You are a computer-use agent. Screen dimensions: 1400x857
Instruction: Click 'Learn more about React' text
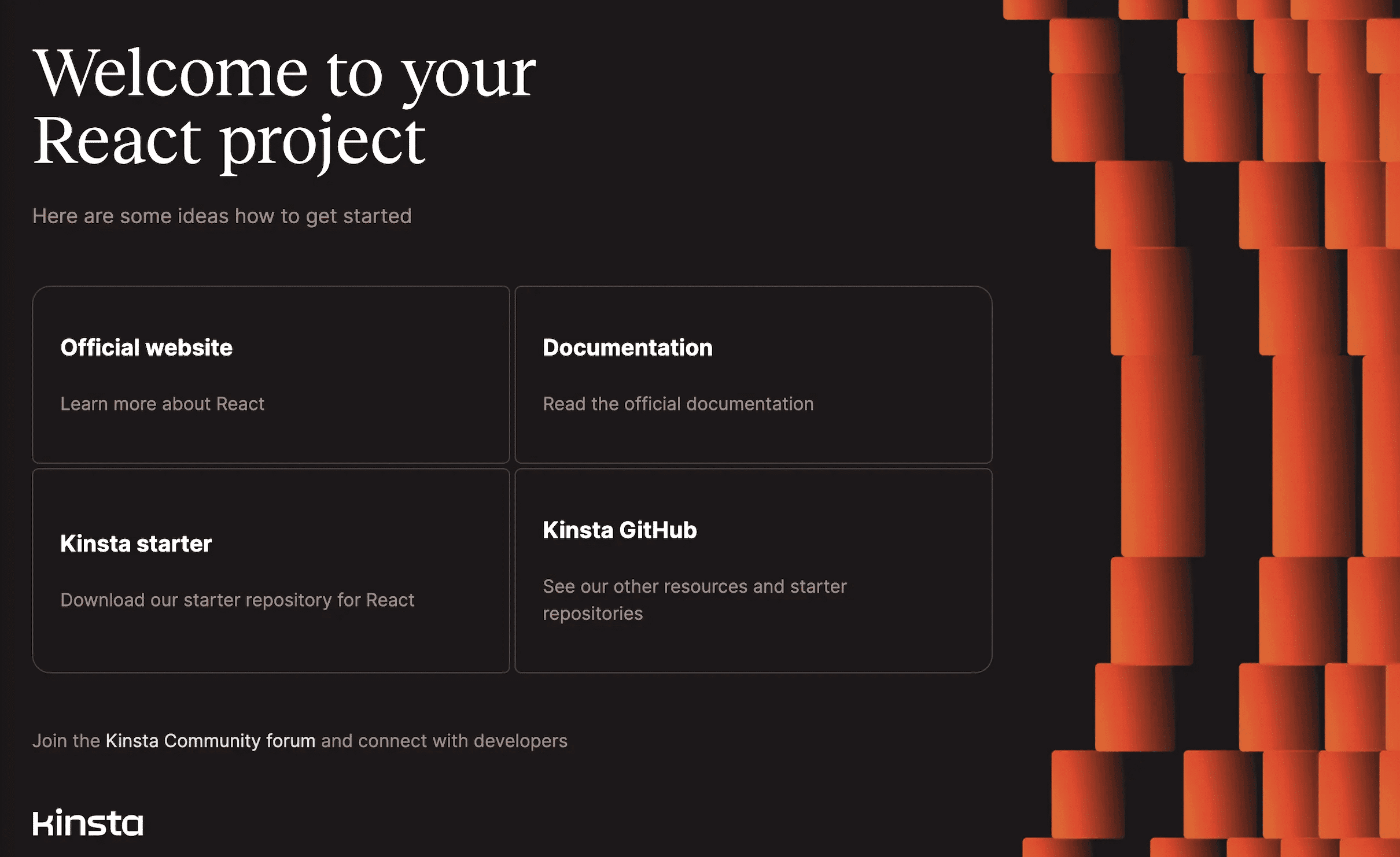[x=162, y=404]
